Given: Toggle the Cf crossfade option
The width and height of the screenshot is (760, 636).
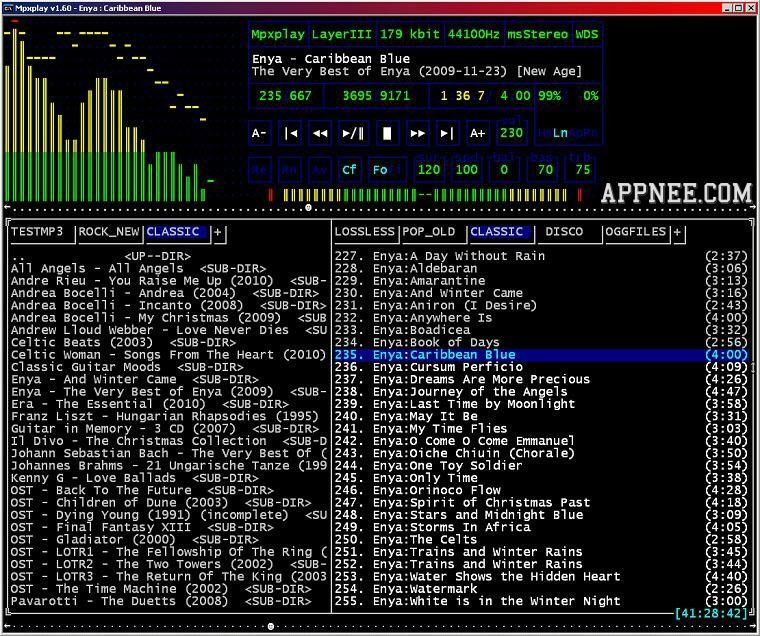Looking at the screenshot, I should click(349, 170).
